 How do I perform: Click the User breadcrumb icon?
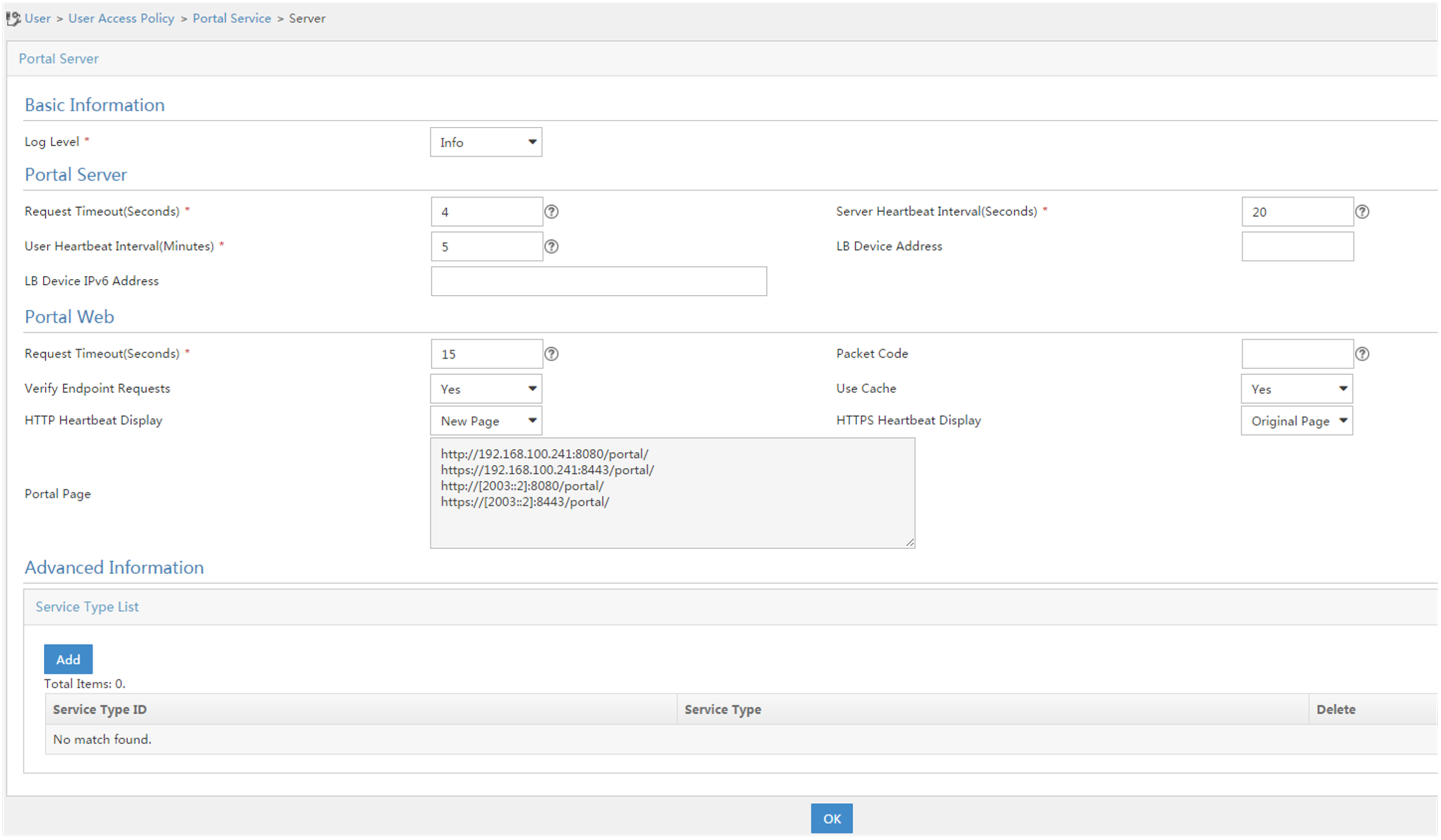(x=13, y=19)
